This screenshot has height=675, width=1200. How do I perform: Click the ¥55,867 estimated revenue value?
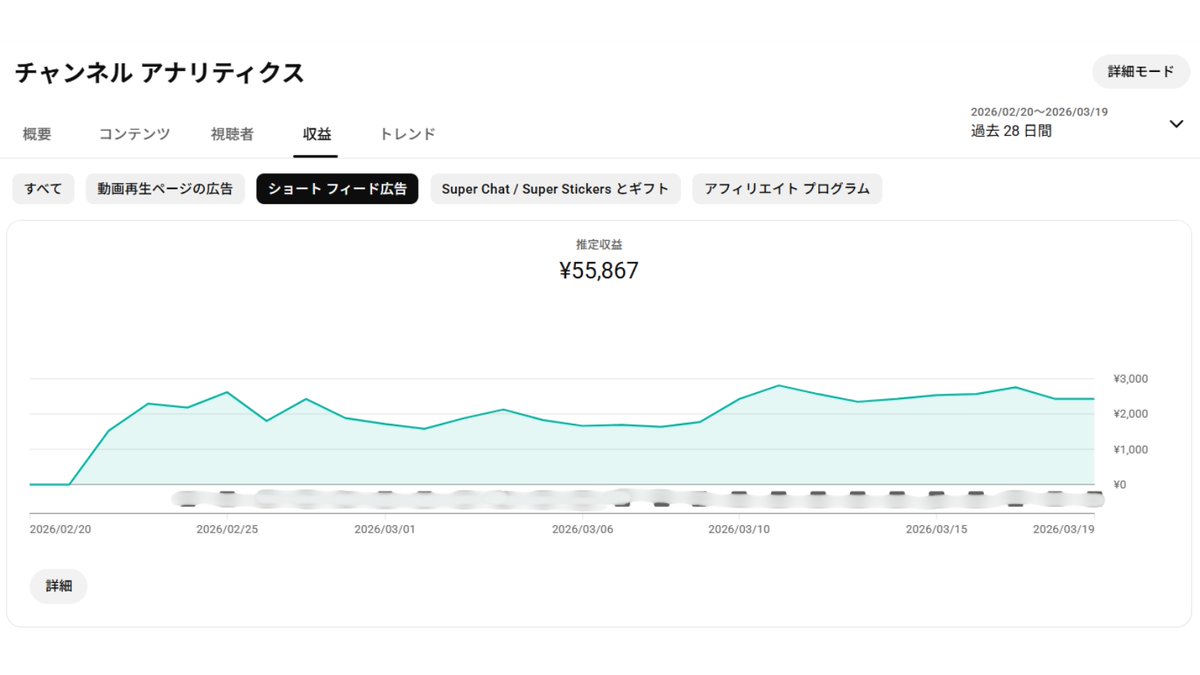tap(599, 271)
